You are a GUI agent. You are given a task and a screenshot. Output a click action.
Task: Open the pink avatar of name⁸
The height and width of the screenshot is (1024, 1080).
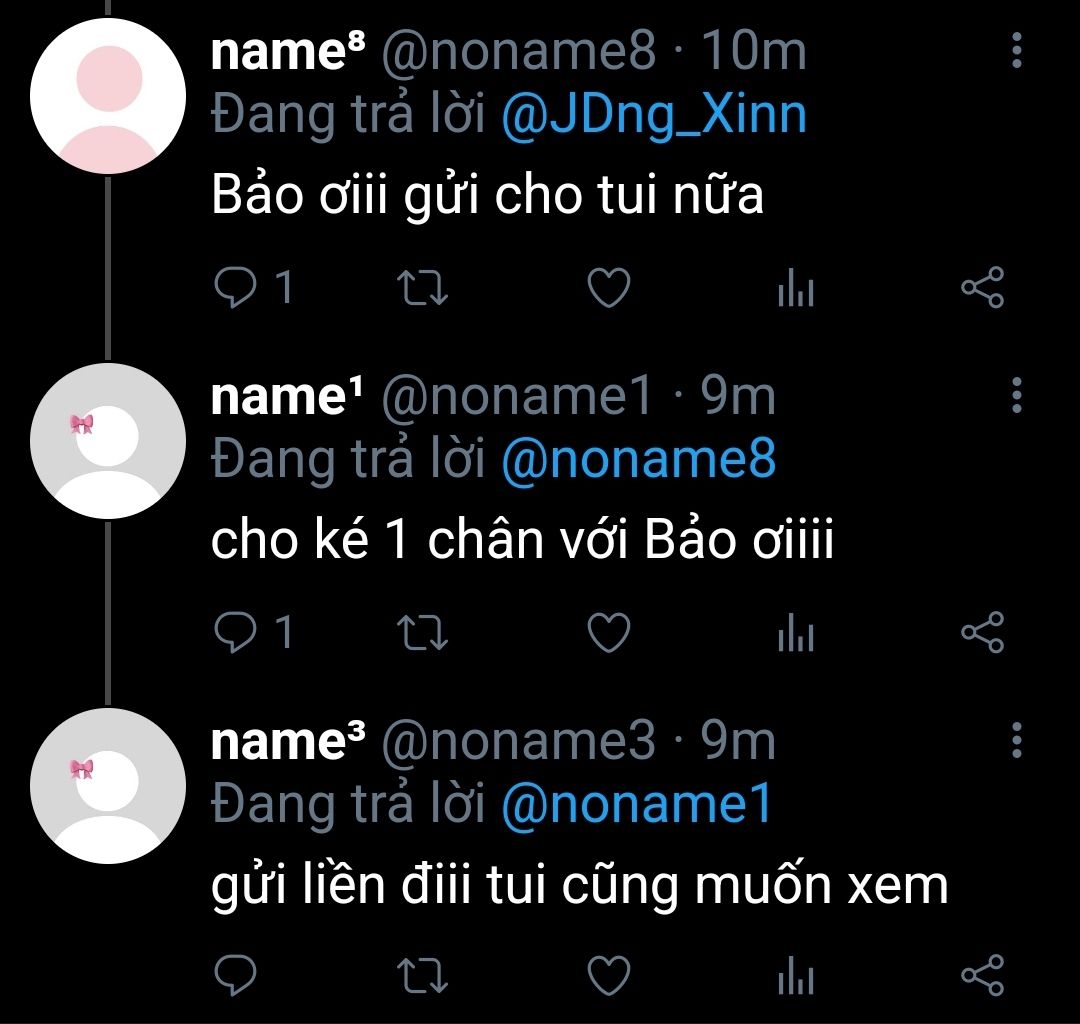108,95
